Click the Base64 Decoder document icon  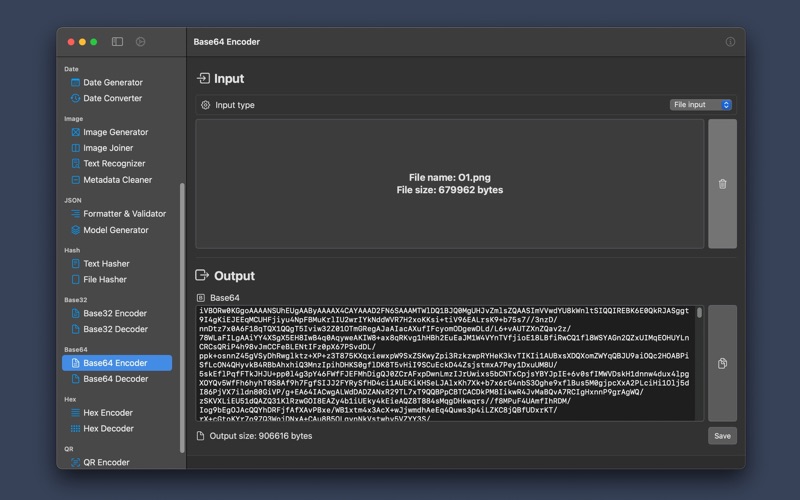coord(76,379)
